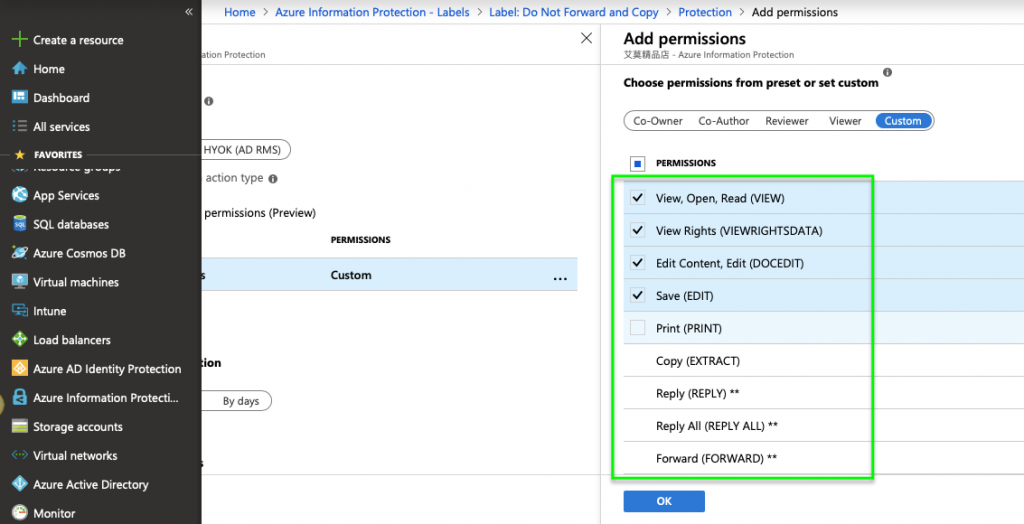The height and width of the screenshot is (524, 1024).
Task: Uncheck View, Open, Read (VIEW) permission
Action: pos(638,198)
